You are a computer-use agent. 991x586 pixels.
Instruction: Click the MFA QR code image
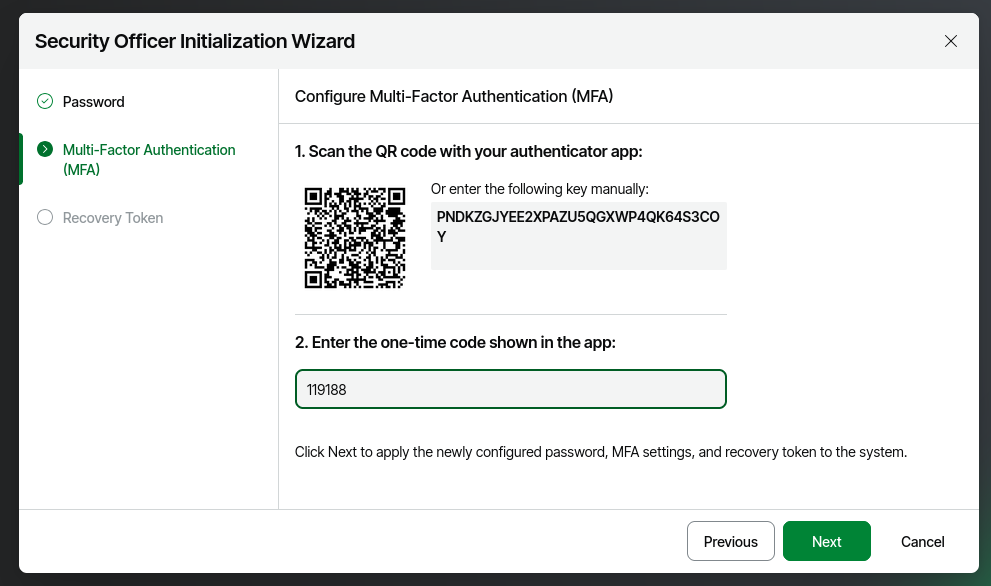[x=355, y=238]
